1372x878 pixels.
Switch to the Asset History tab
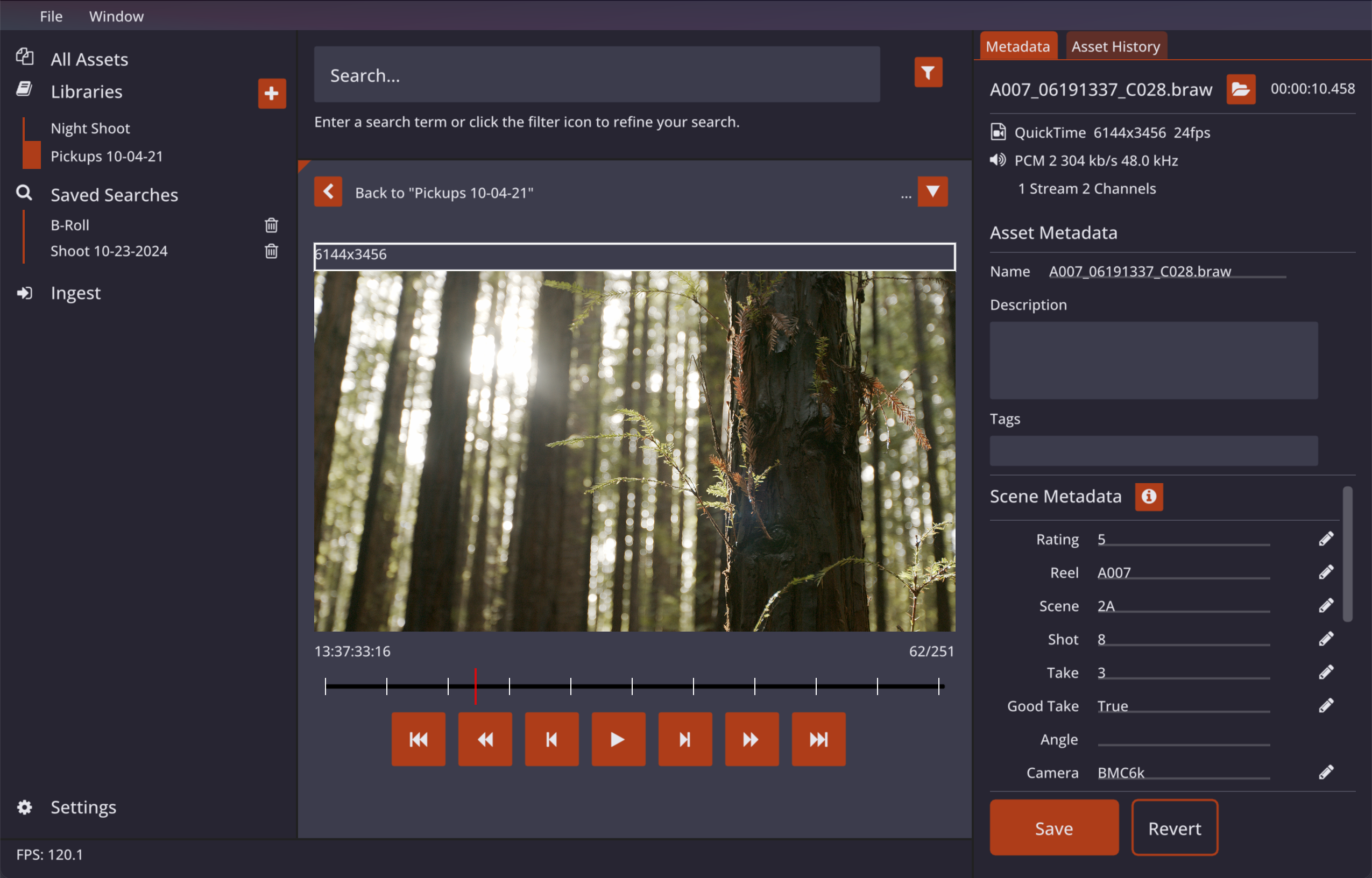1115,47
